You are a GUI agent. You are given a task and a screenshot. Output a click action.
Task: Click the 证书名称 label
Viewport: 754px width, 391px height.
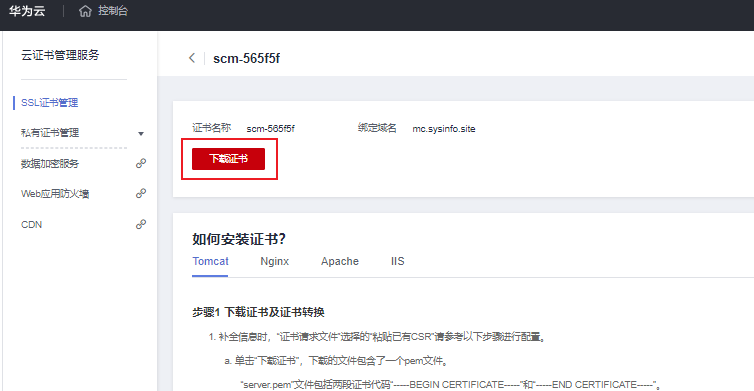point(212,128)
